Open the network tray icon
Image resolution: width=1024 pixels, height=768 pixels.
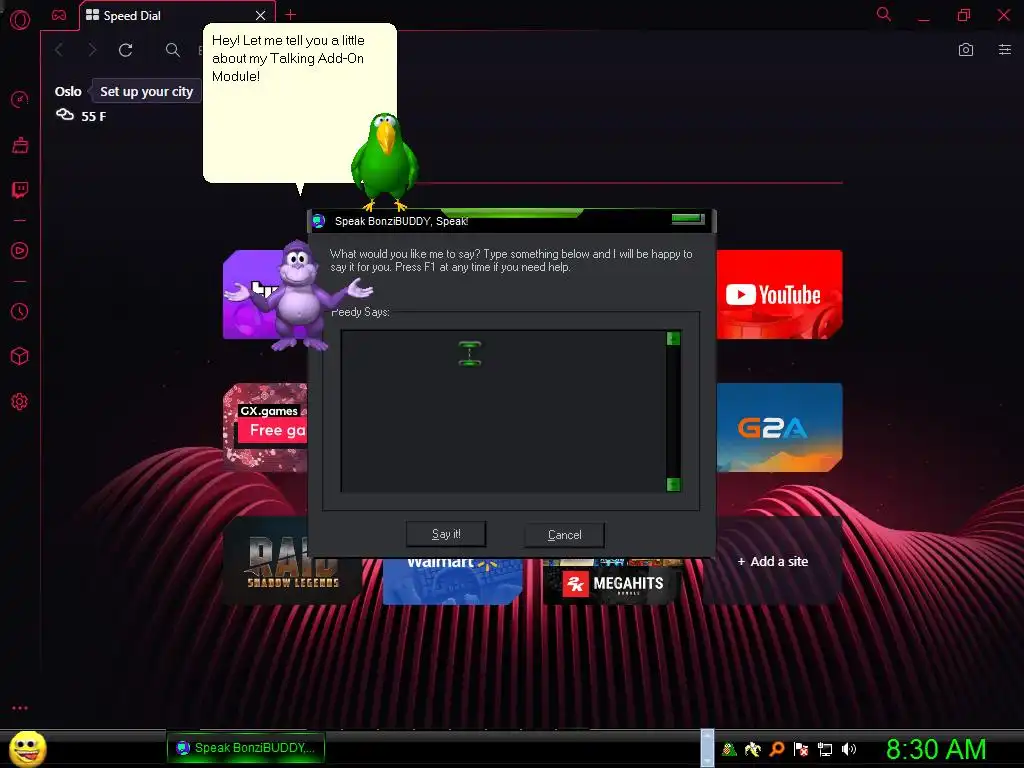pos(825,749)
